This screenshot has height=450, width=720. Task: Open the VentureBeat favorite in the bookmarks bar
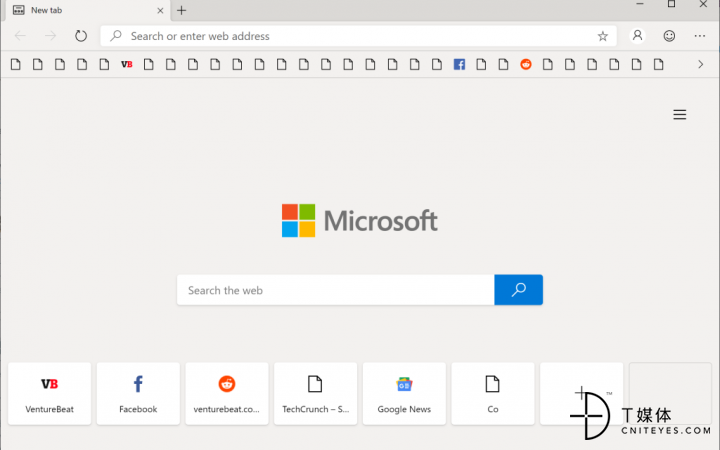[x=127, y=64]
